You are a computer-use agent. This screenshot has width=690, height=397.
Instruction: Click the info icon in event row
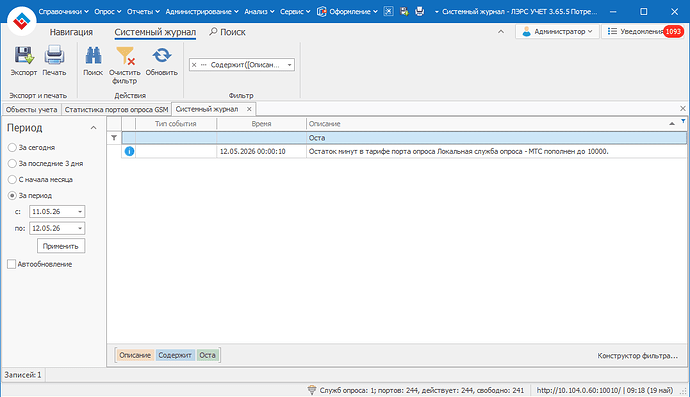(129, 151)
